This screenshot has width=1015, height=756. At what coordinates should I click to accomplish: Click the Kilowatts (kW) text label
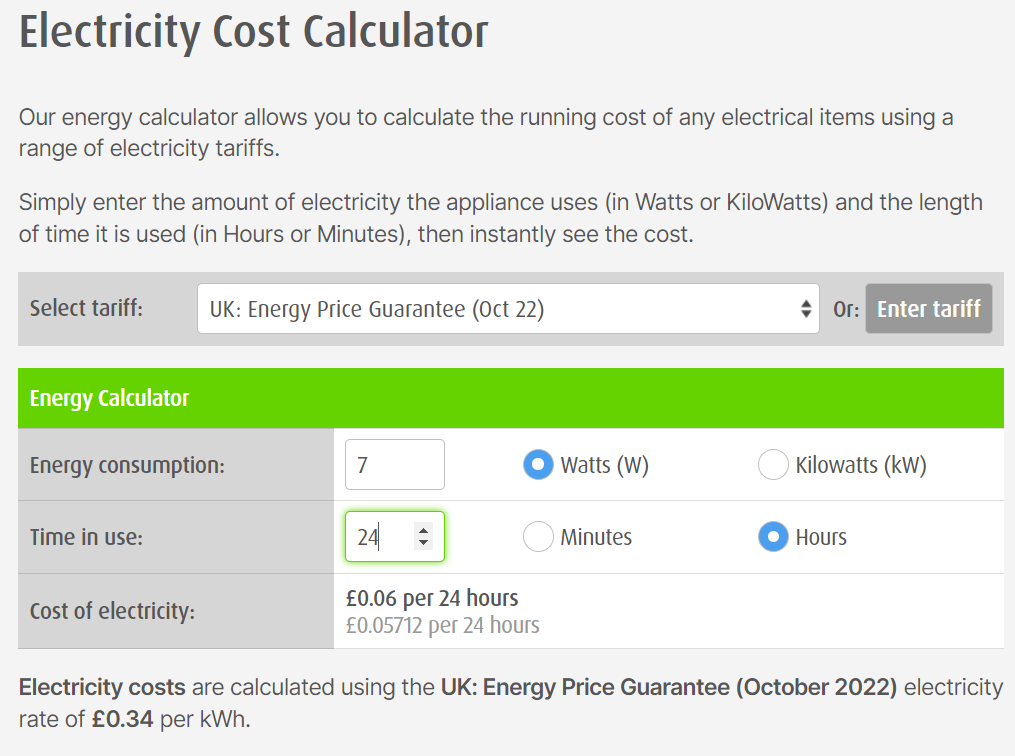tap(861, 465)
